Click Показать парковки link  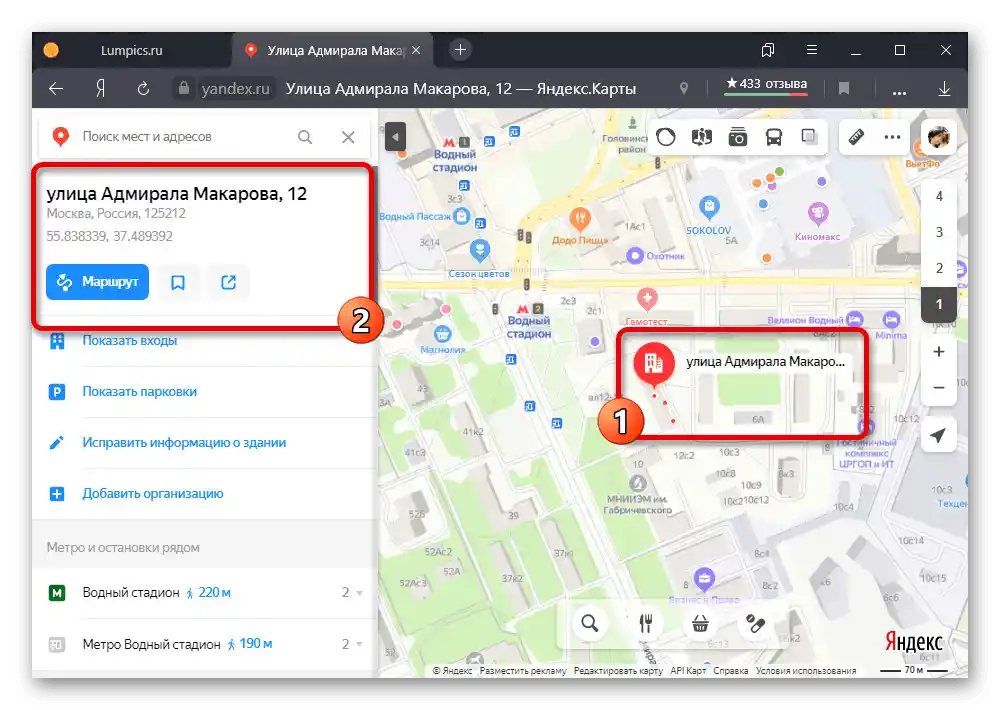point(139,392)
